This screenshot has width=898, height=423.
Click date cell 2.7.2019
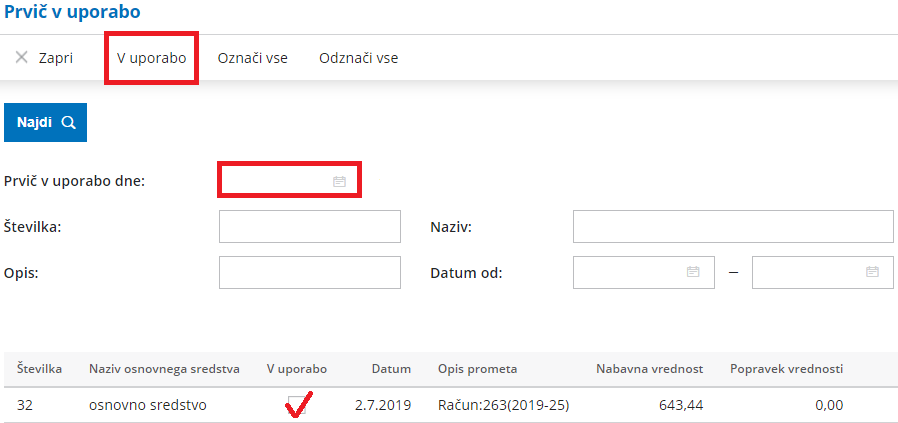tap(383, 406)
